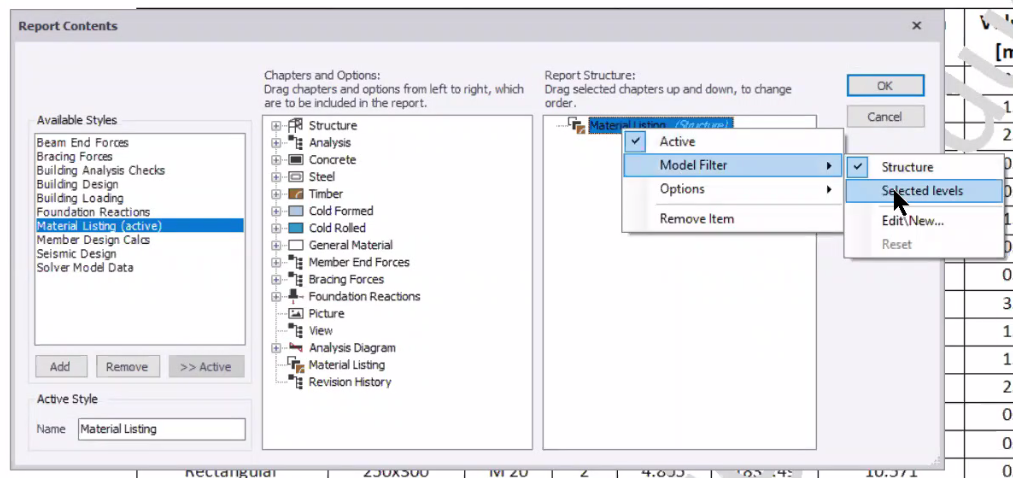
Task: Select Building Design style
Action: coord(140,184)
